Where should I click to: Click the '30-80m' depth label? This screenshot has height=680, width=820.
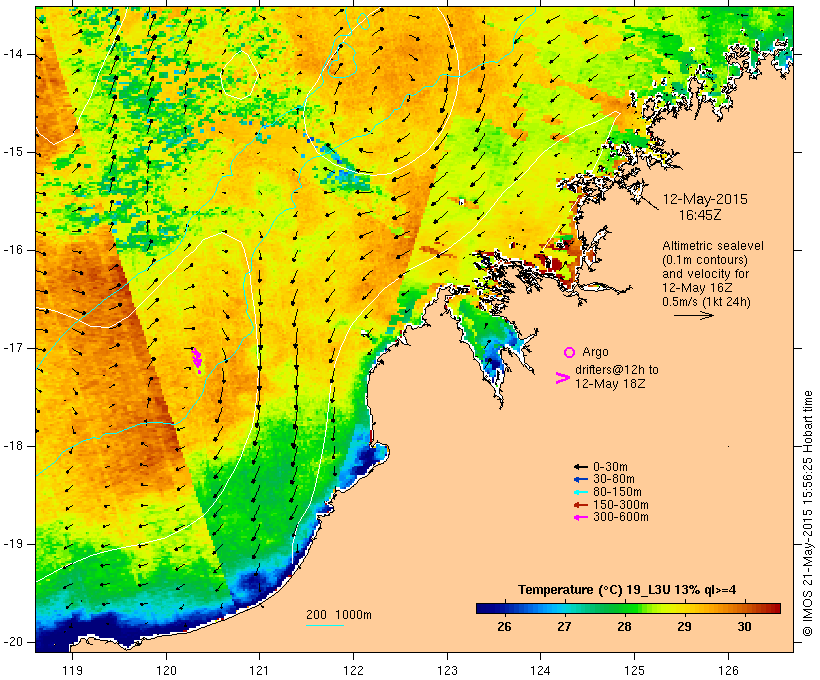coord(614,479)
